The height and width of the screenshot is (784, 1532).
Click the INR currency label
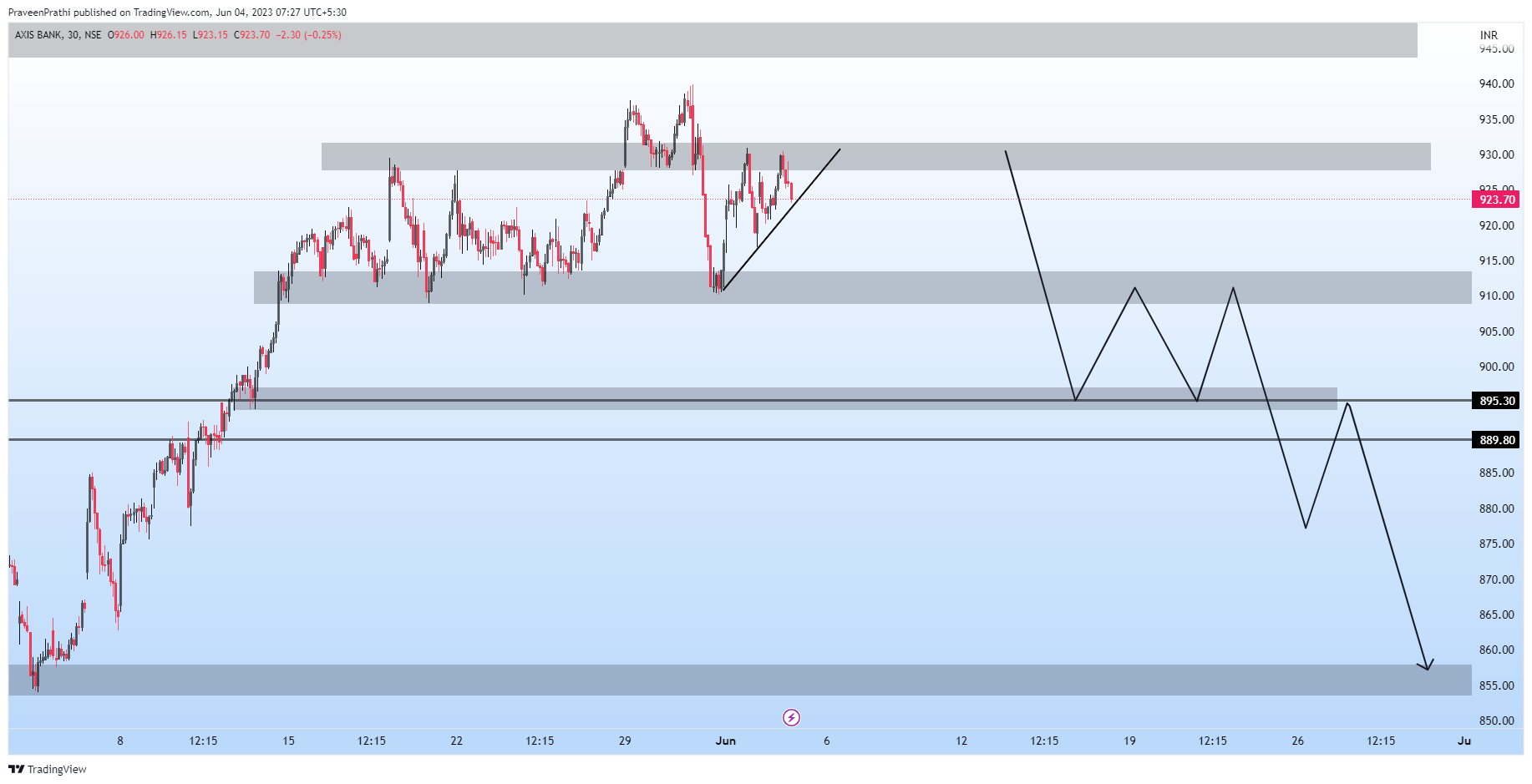pyautogui.click(x=1489, y=35)
